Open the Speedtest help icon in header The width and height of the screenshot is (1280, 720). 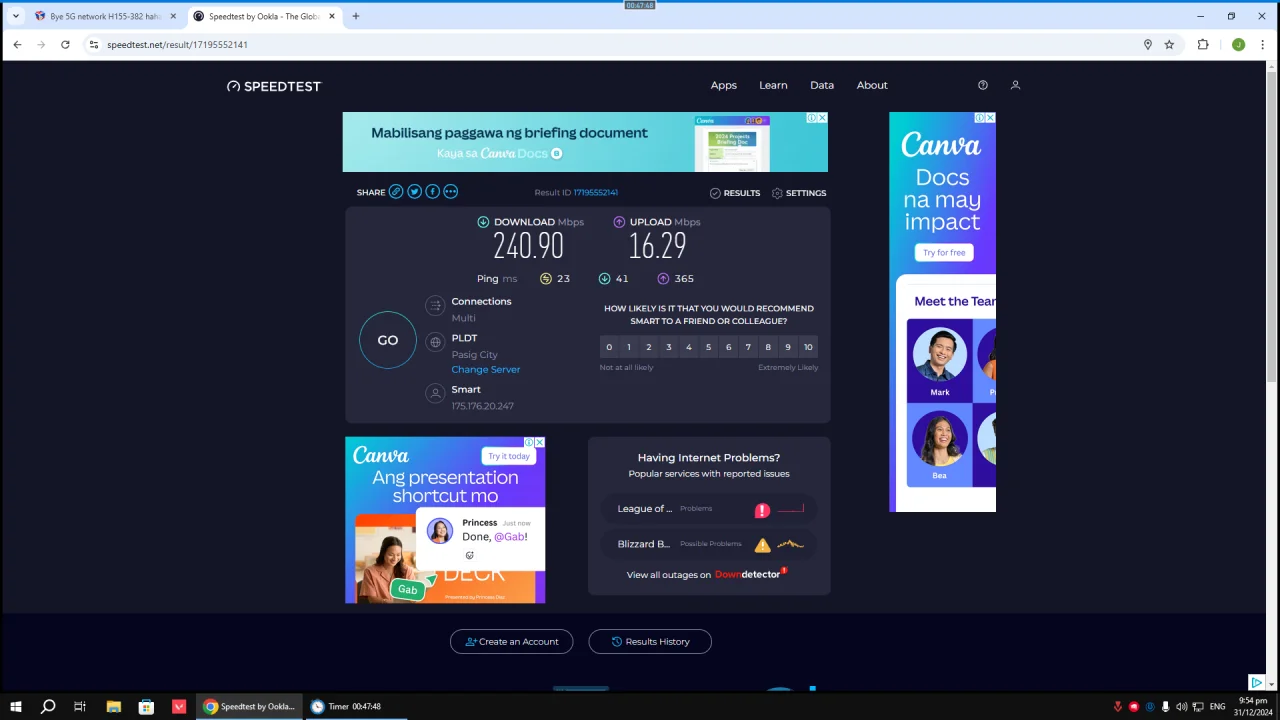pos(983,85)
